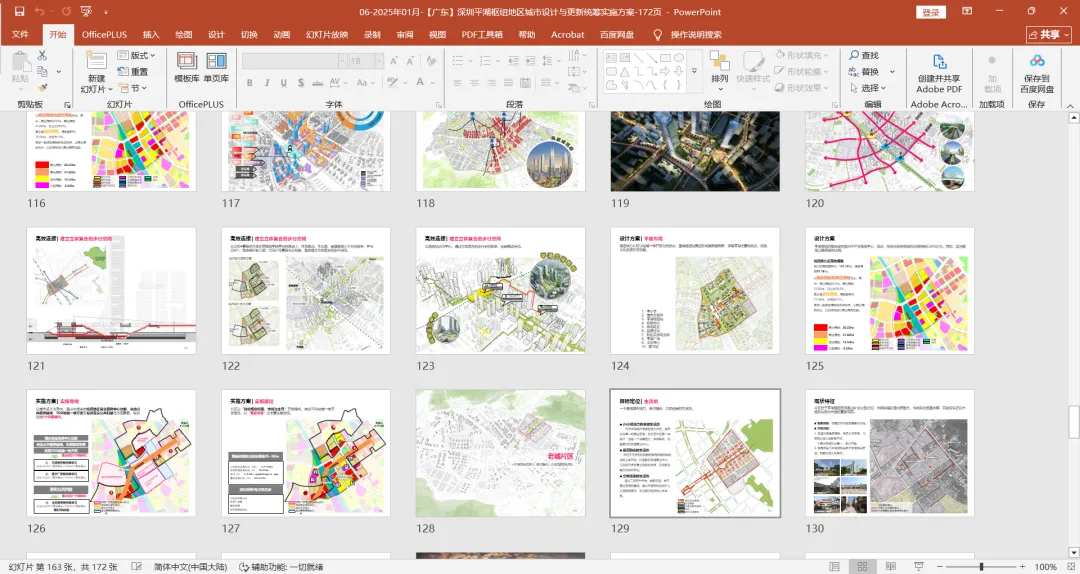Image resolution: width=1080 pixels, height=574 pixels.
Task: Click the vertical scrollbar down arrow
Action: (1073, 552)
